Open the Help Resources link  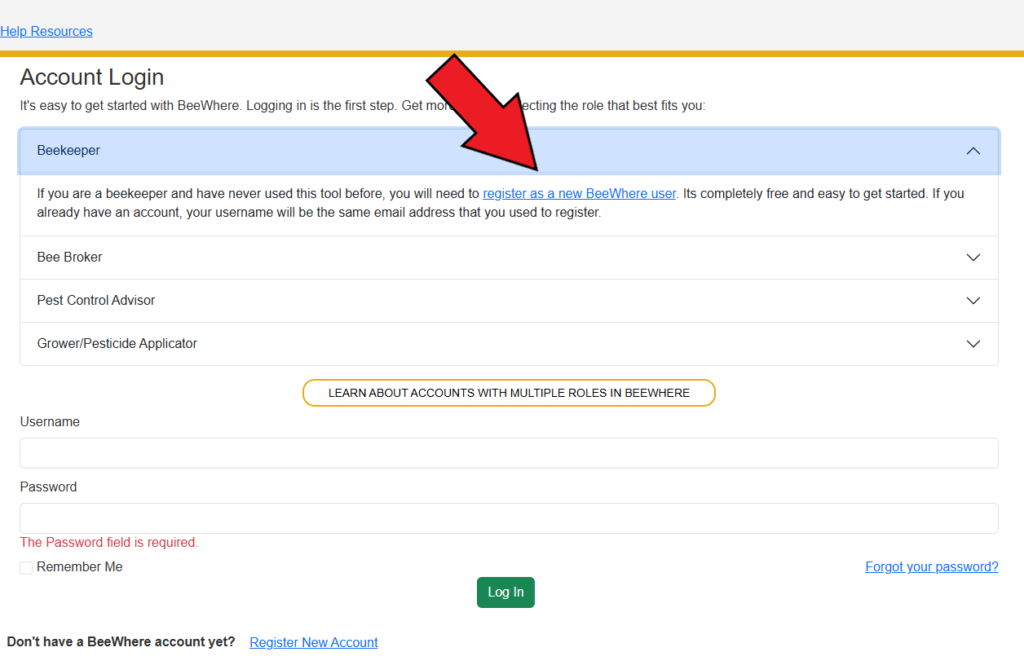point(46,31)
